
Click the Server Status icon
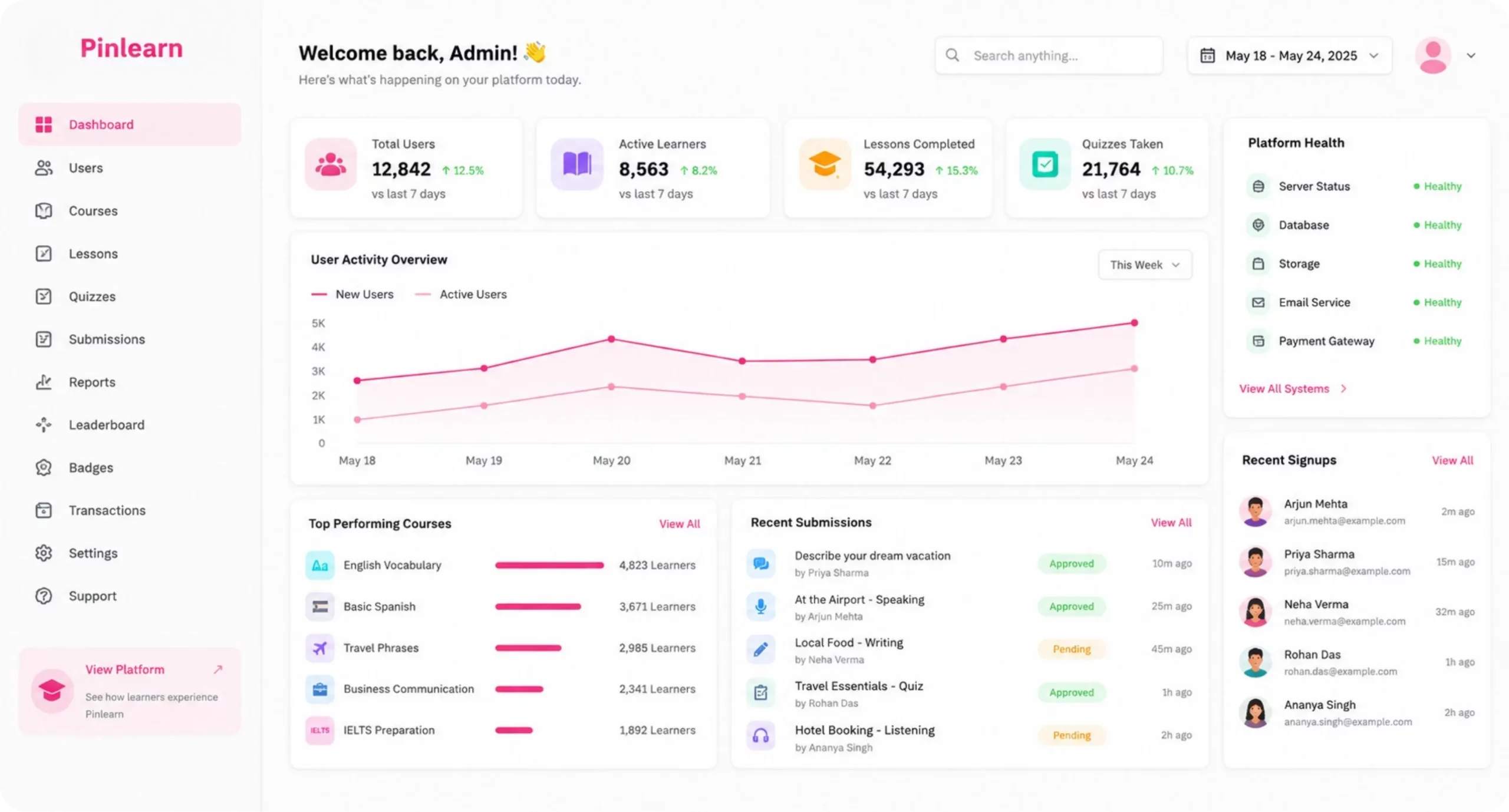pyautogui.click(x=1258, y=186)
